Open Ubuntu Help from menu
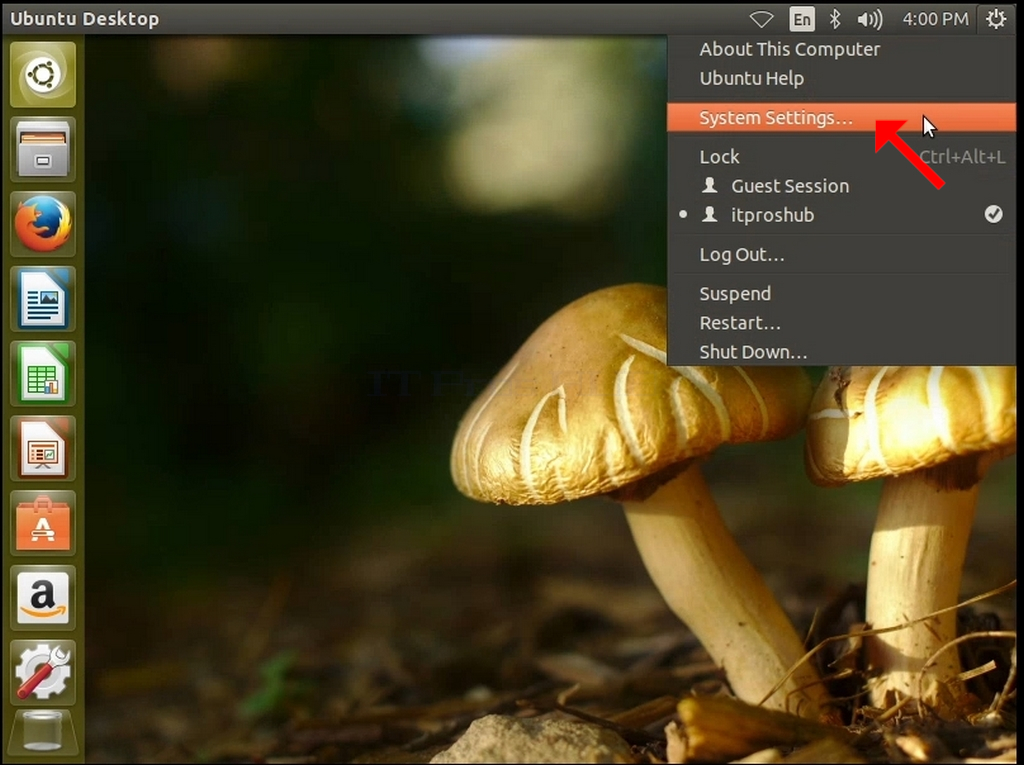Screen dimensions: 1024x765 click(x=841, y=78)
